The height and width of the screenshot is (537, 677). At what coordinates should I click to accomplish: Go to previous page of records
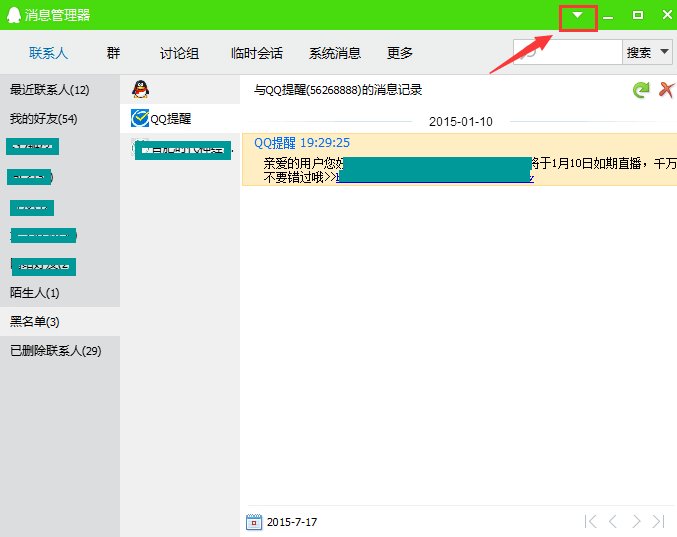coord(612,521)
